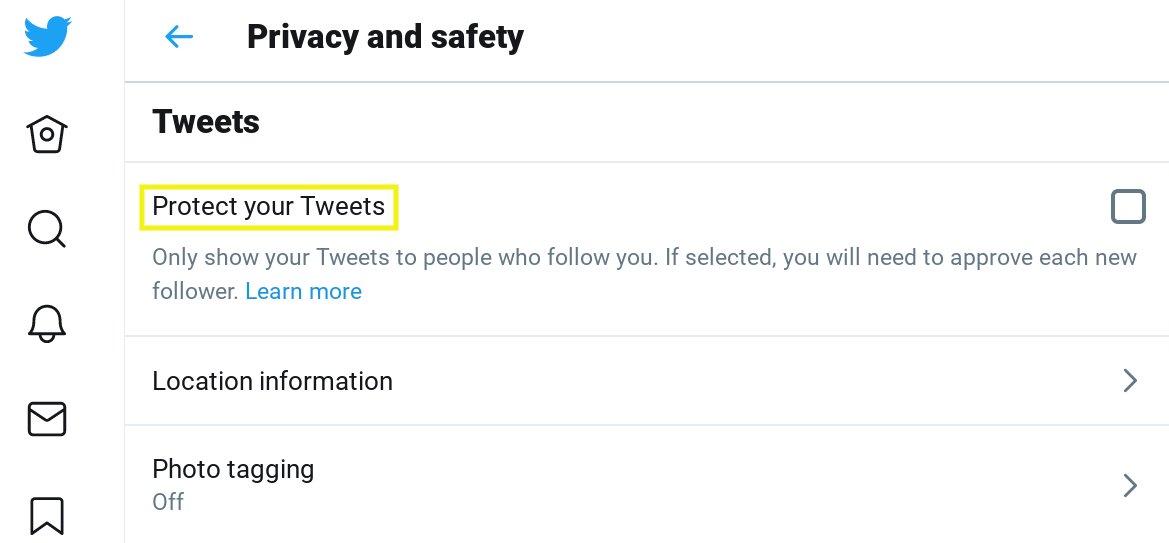
Task: Open the Photo tagging settings
Action: pos(233,470)
